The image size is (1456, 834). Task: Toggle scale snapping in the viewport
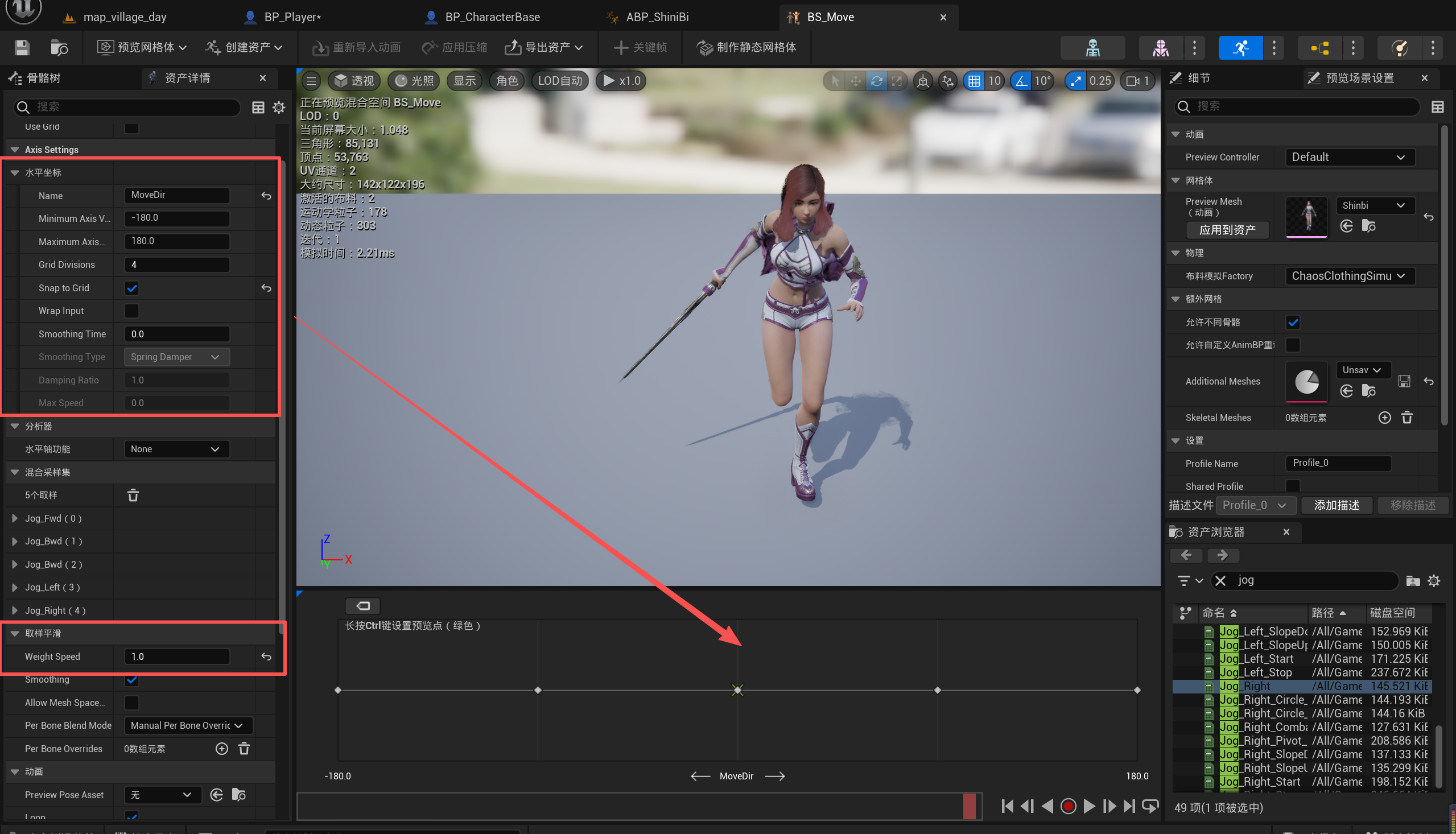point(1075,81)
